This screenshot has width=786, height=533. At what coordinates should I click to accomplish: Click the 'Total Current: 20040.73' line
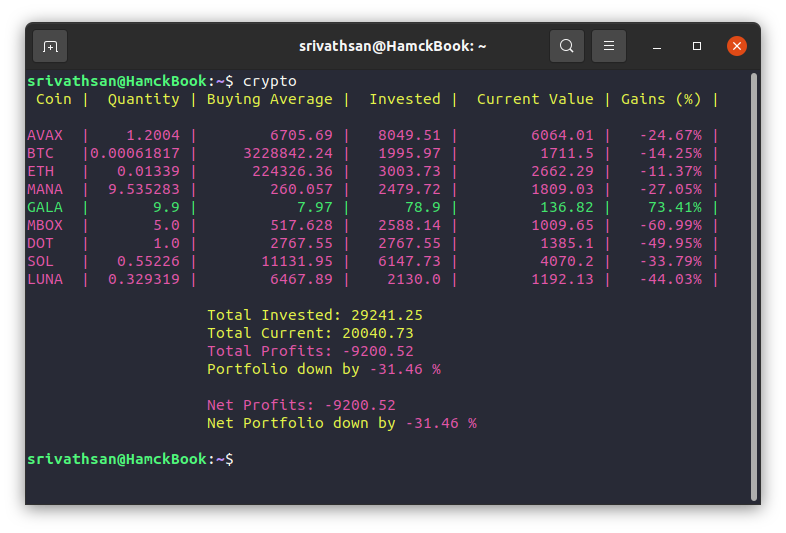[310, 333]
